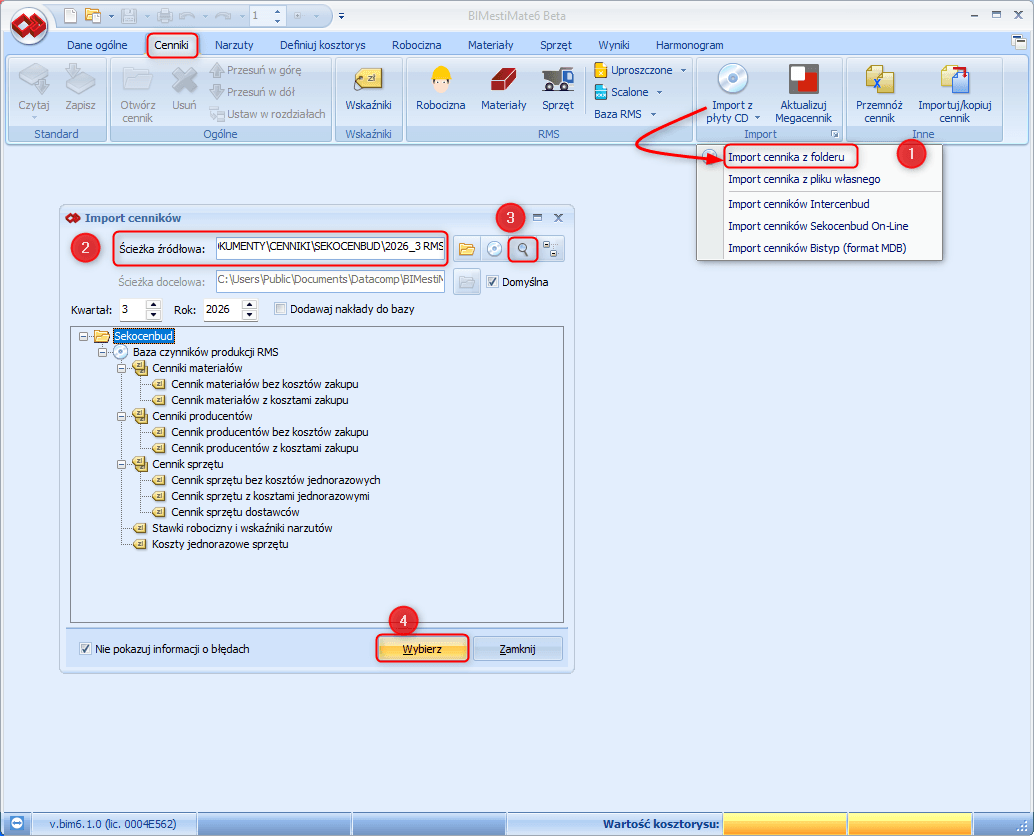
Task: Click the new document icon in title bar
Action: [70, 15]
